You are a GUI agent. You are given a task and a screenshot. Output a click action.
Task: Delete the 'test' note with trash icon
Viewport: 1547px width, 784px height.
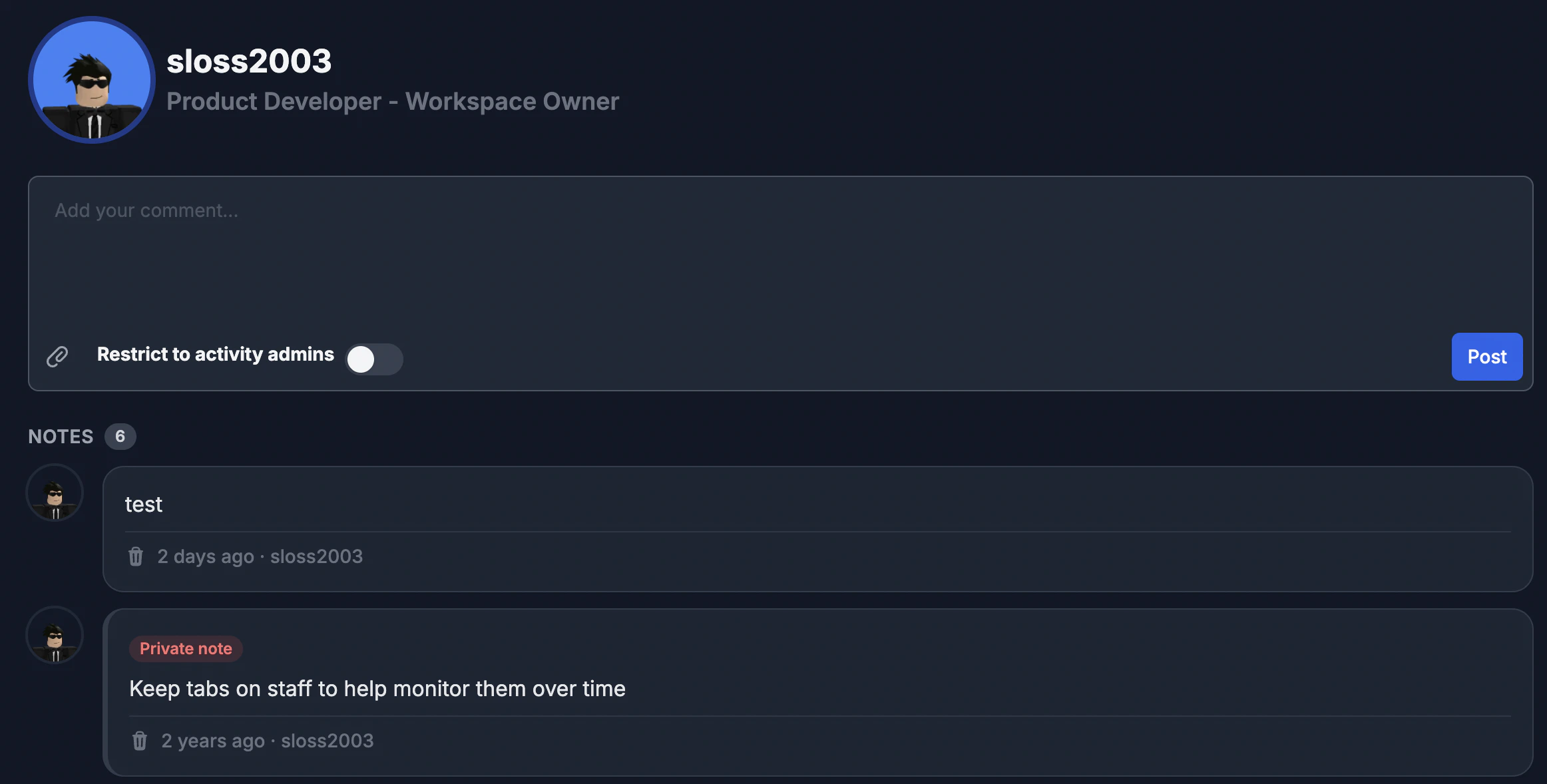tap(136, 556)
